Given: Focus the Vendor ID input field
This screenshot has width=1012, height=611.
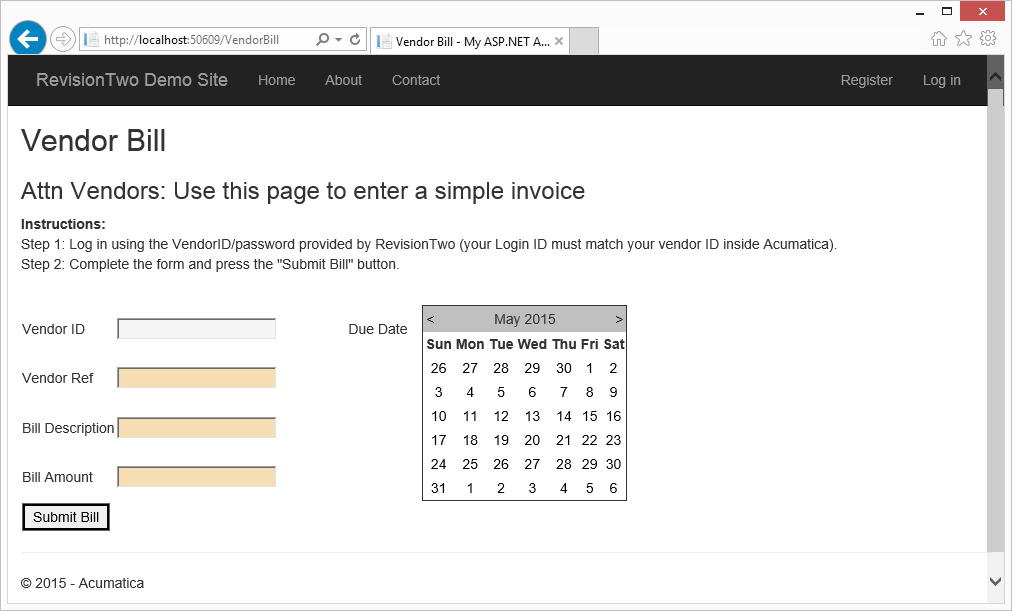Looking at the screenshot, I should point(197,329).
